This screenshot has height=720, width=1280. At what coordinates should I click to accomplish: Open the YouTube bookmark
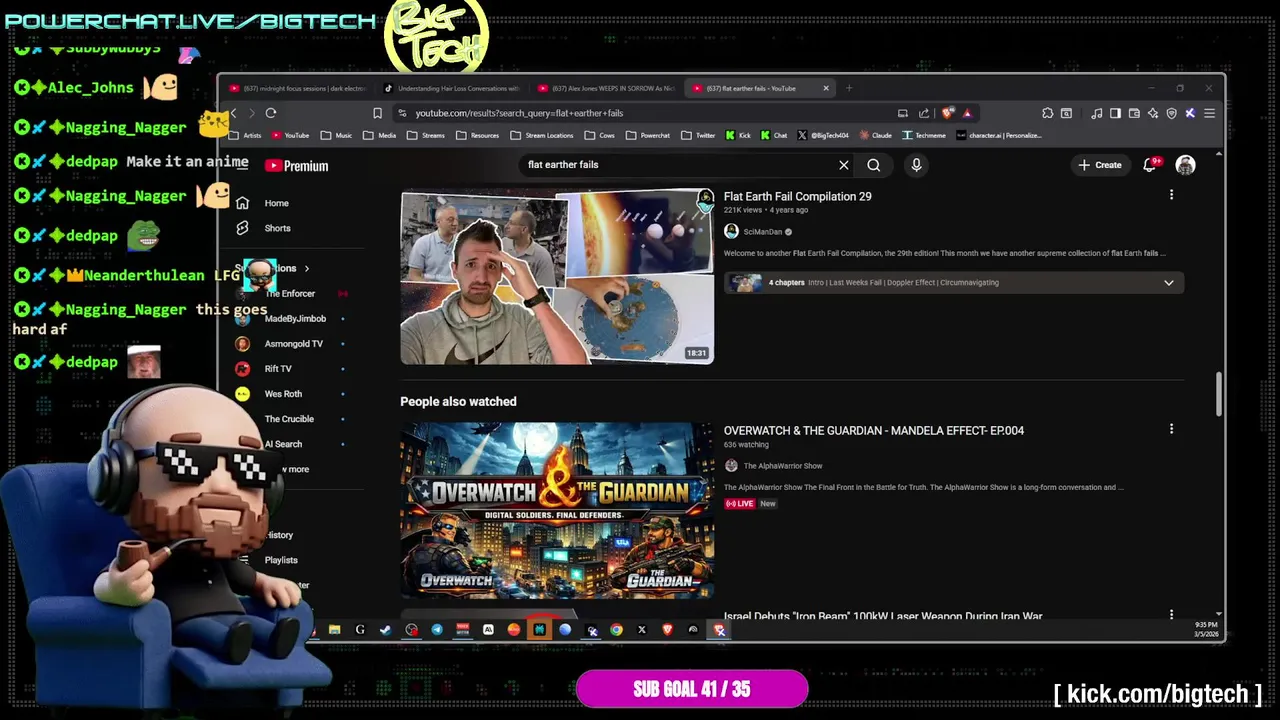point(289,135)
